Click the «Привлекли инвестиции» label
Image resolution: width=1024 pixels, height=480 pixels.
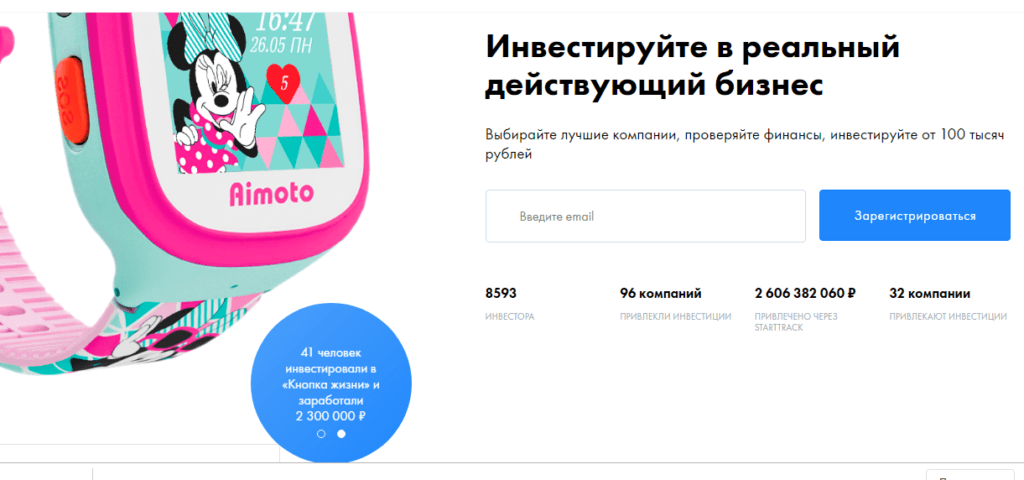(675, 317)
